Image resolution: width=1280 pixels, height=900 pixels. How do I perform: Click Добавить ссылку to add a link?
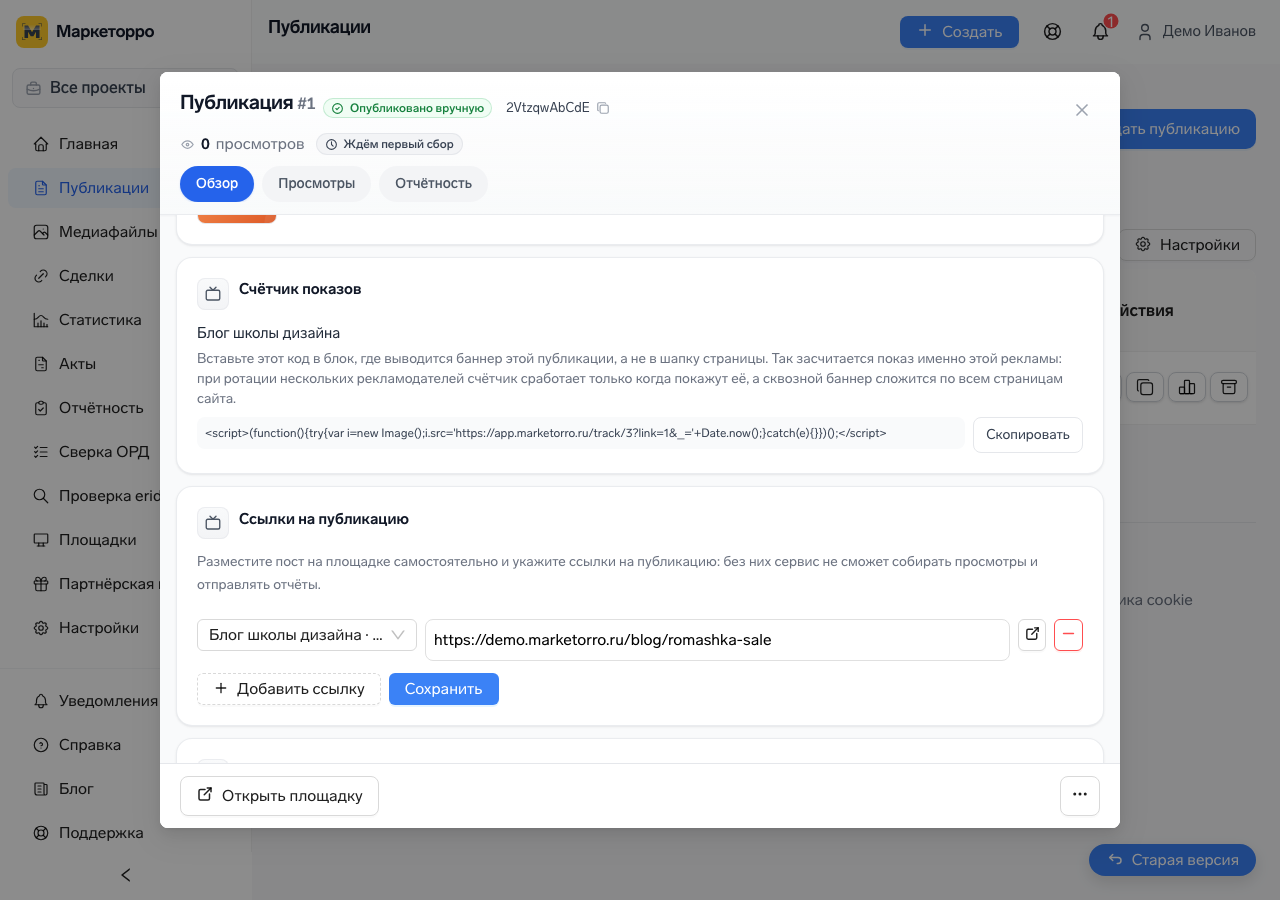click(289, 689)
